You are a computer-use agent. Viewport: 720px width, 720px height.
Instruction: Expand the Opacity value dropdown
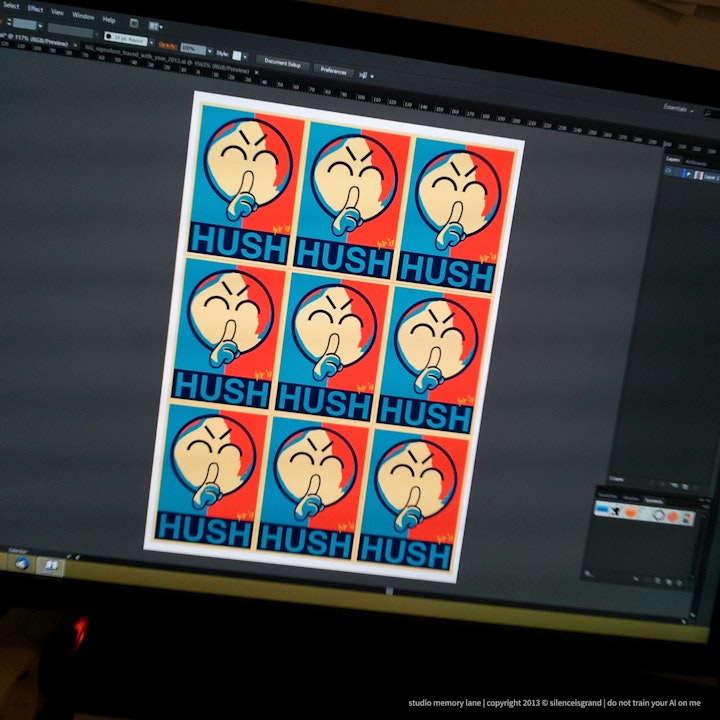pyautogui.click(x=211, y=49)
